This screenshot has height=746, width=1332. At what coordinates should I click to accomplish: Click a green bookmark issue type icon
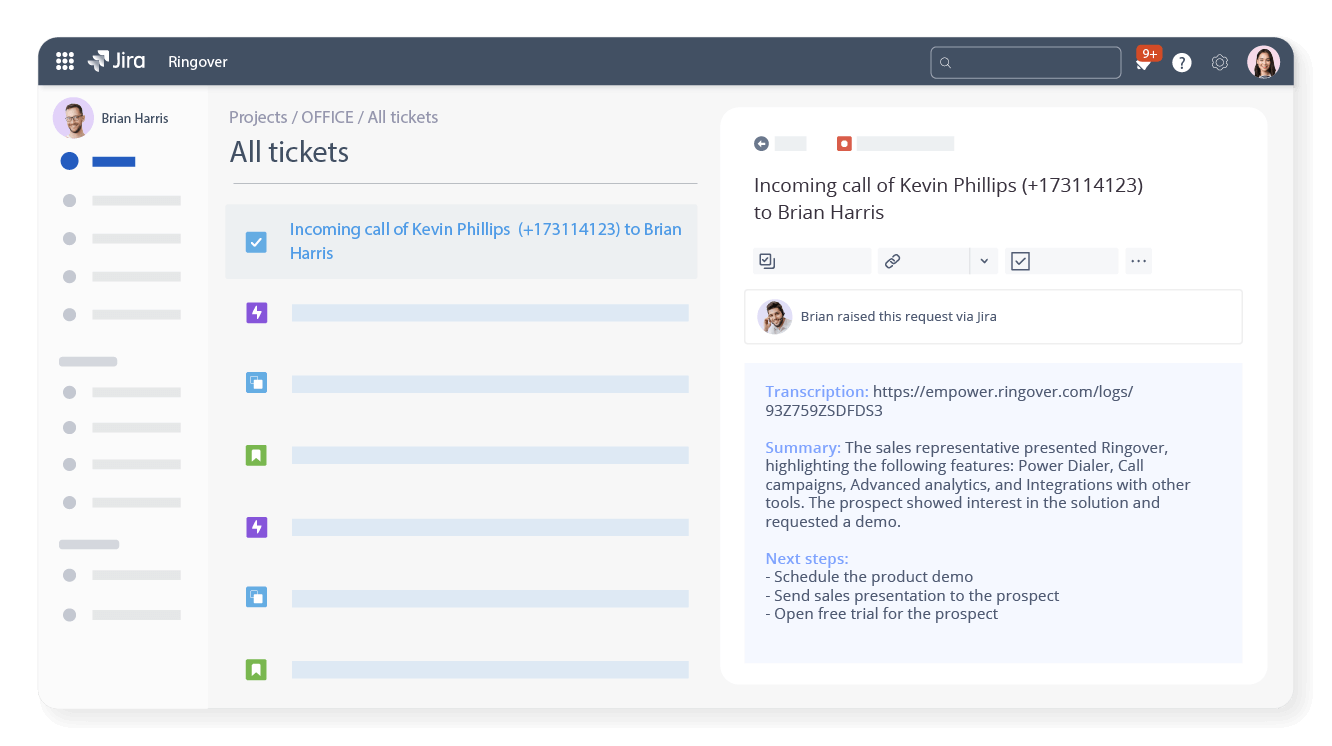[x=256, y=455]
